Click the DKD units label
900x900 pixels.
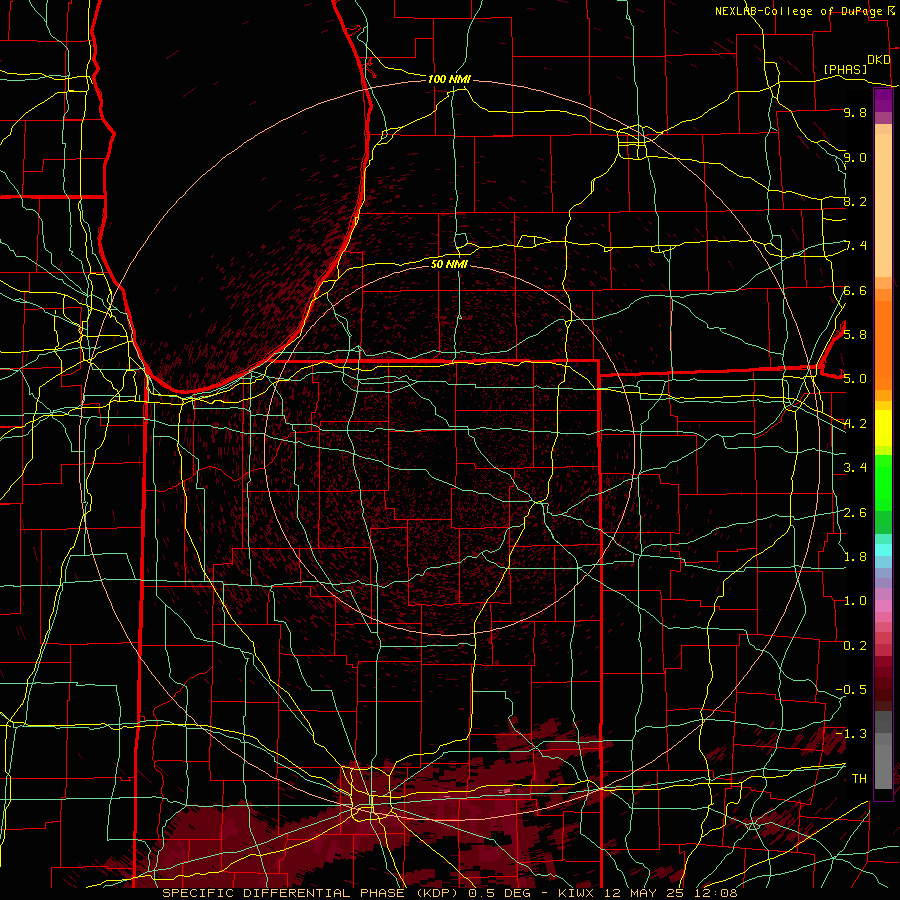click(878, 60)
